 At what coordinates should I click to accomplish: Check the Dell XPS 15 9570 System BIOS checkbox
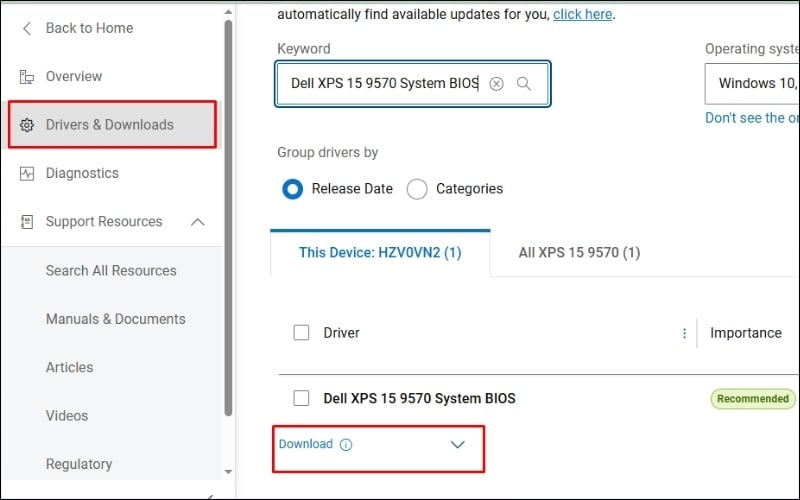301,398
